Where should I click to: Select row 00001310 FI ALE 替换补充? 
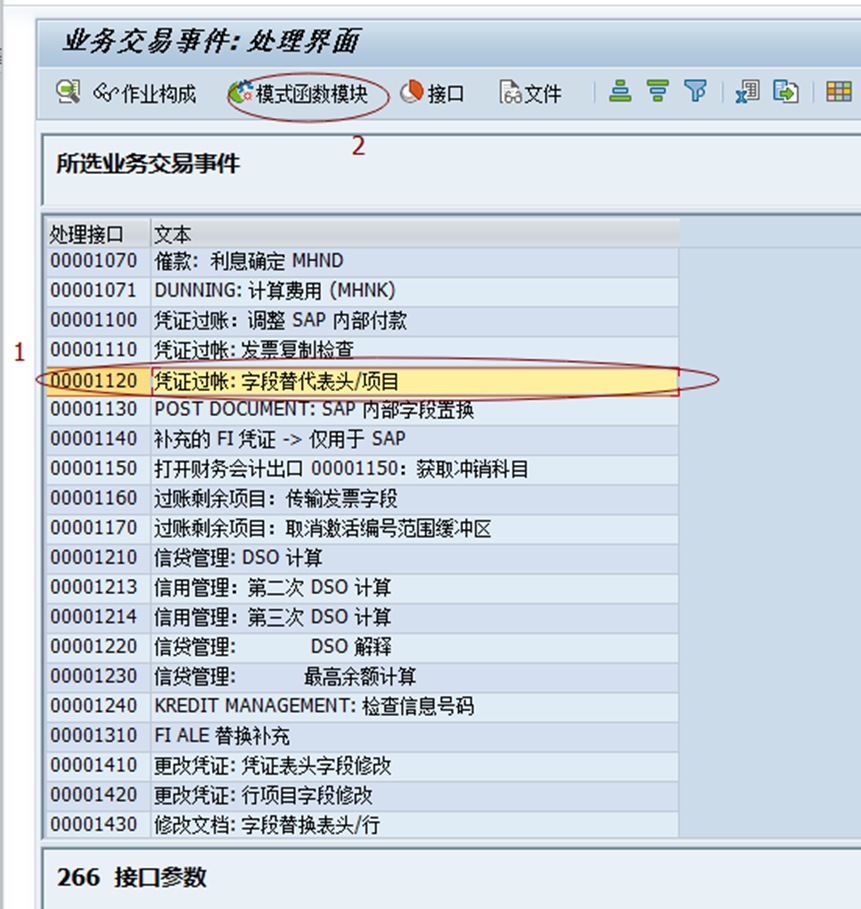[362, 736]
